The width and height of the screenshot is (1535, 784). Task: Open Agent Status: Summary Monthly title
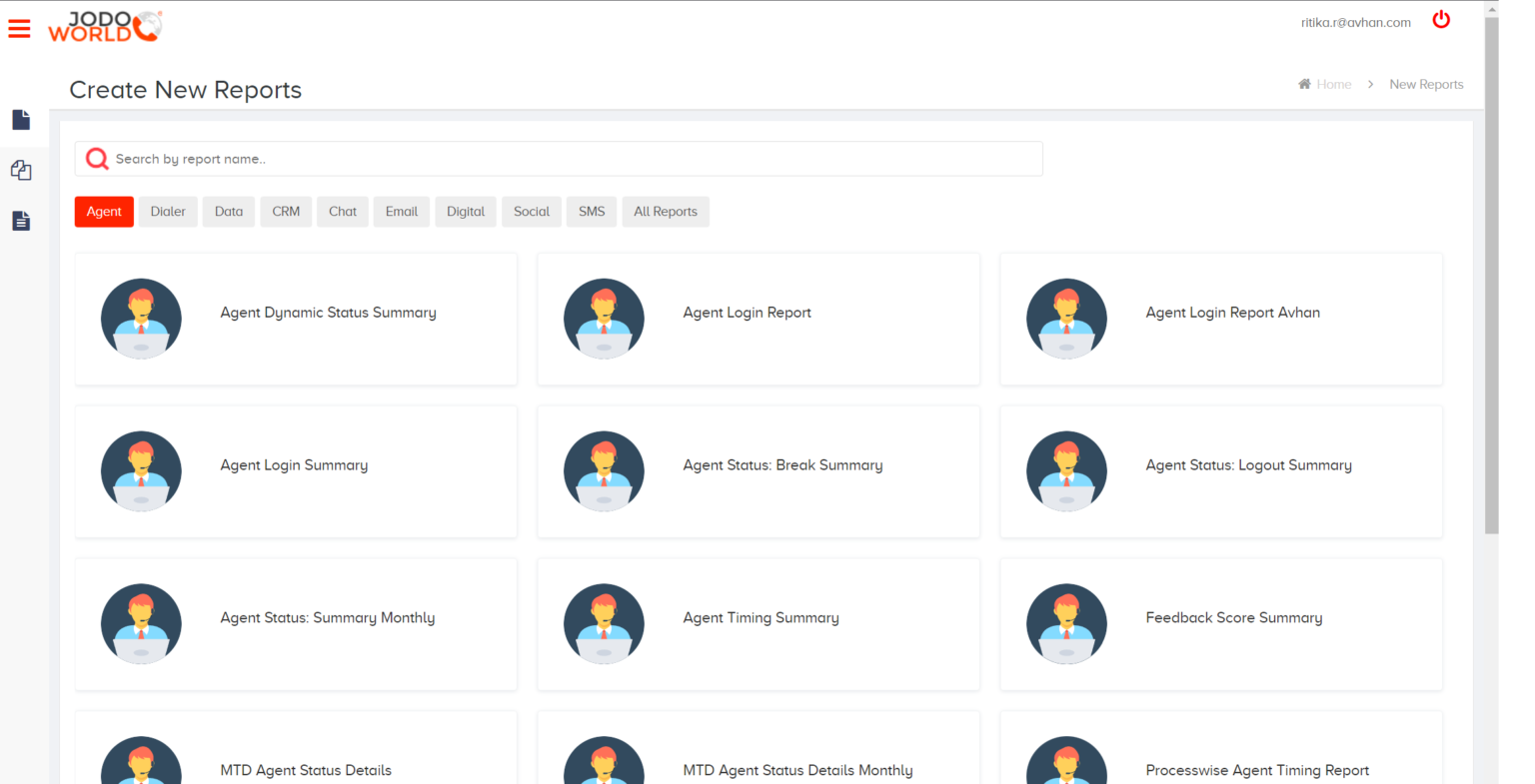click(x=327, y=618)
